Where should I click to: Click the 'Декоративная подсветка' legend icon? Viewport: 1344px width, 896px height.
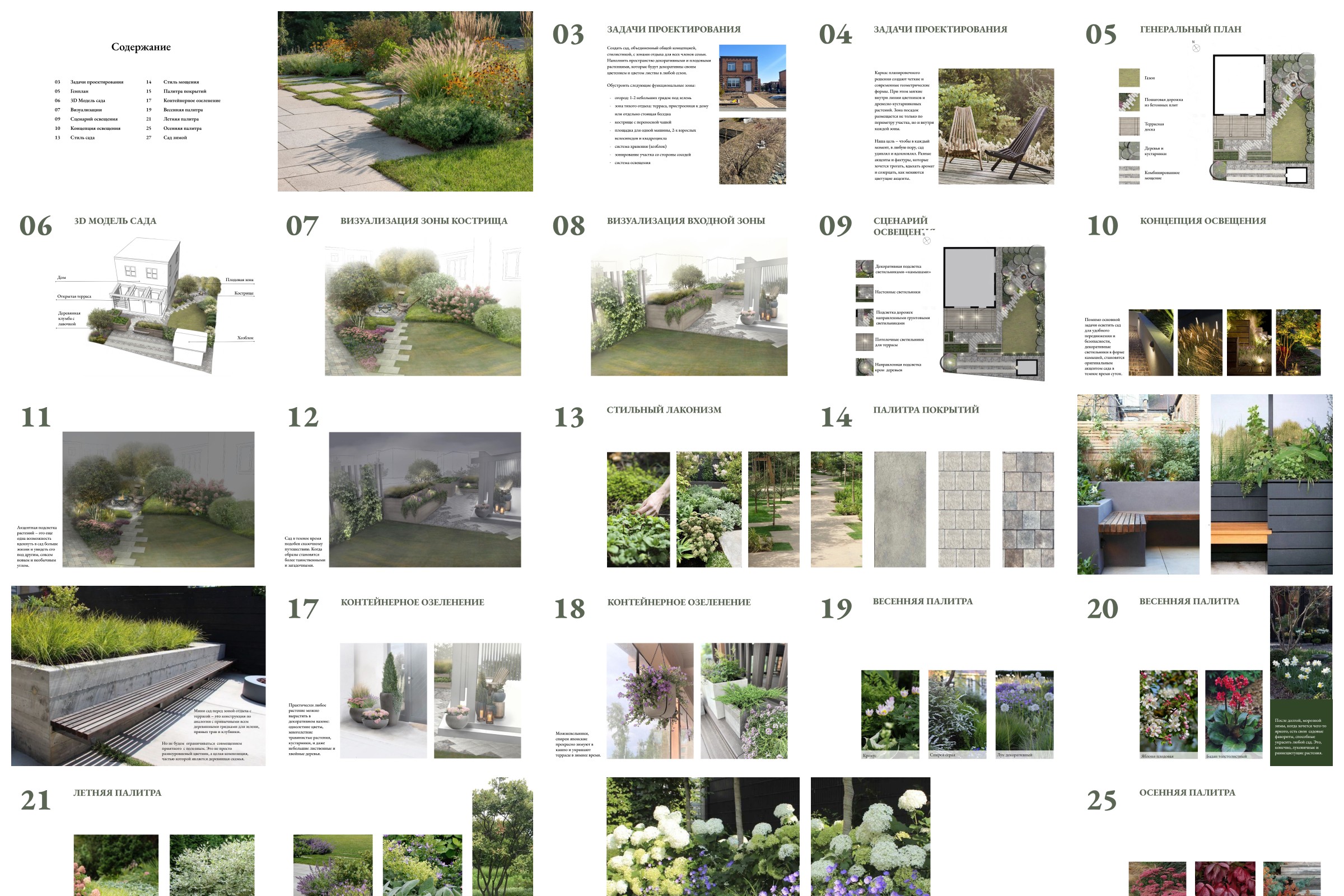pyautogui.click(x=864, y=269)
